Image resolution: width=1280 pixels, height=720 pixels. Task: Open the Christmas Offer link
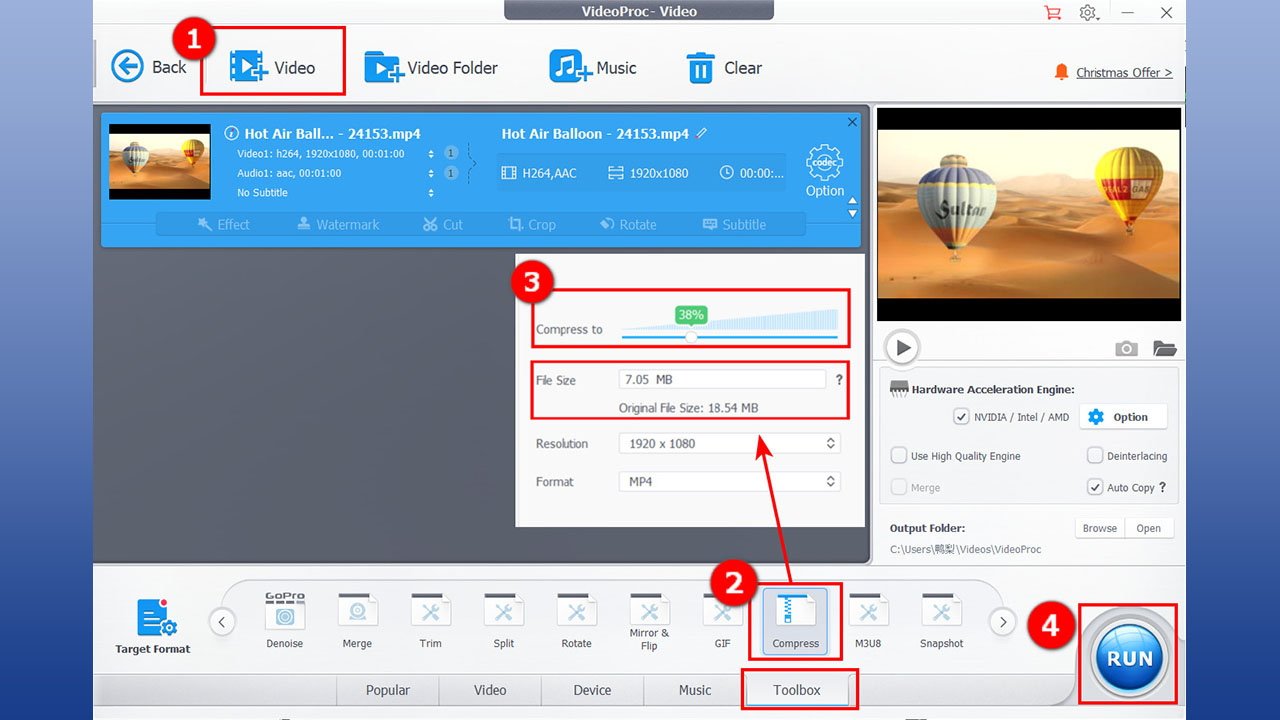point(1124,72)
